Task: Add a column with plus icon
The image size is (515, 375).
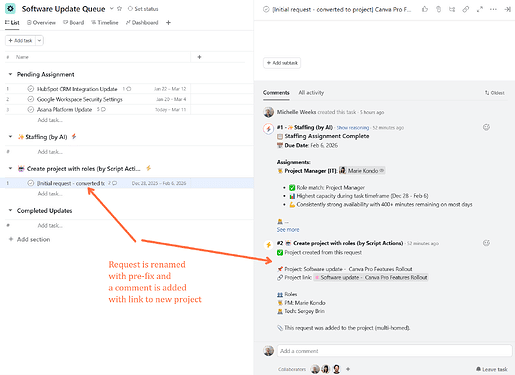Action: click(x=199, y=57)
